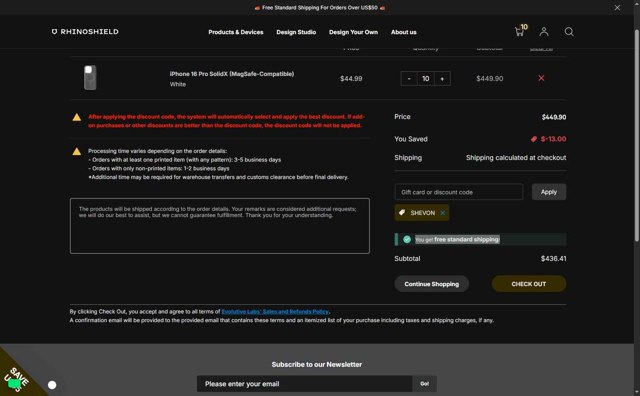Apply the discount code
This screenshot has width=640, height=396.
[x=549, y=192]
